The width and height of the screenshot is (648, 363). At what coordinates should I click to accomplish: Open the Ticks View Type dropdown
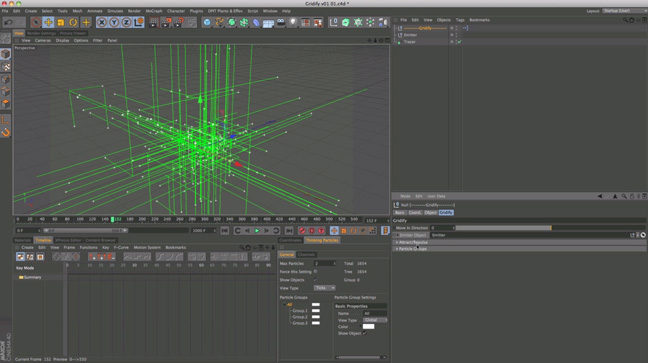click(x=324, y=288)
